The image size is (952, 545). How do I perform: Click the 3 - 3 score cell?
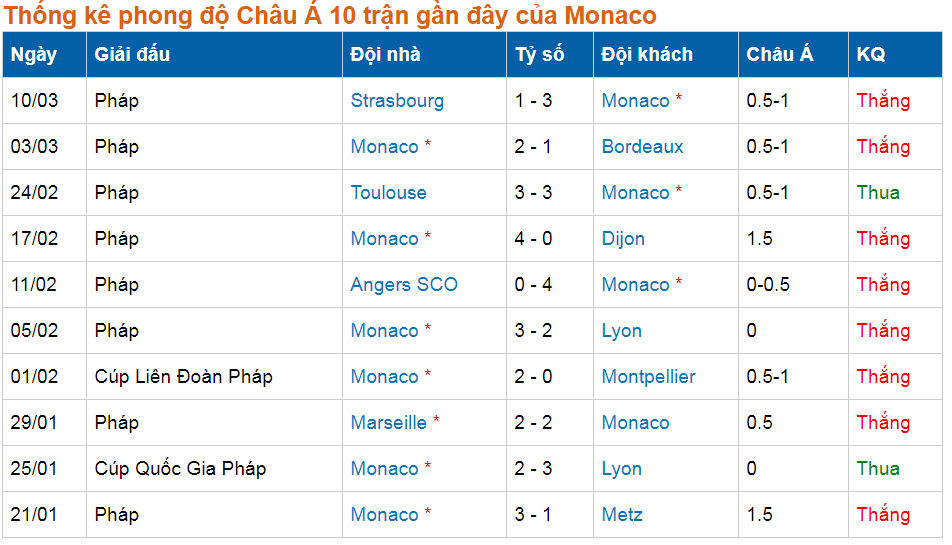point(533,193)
